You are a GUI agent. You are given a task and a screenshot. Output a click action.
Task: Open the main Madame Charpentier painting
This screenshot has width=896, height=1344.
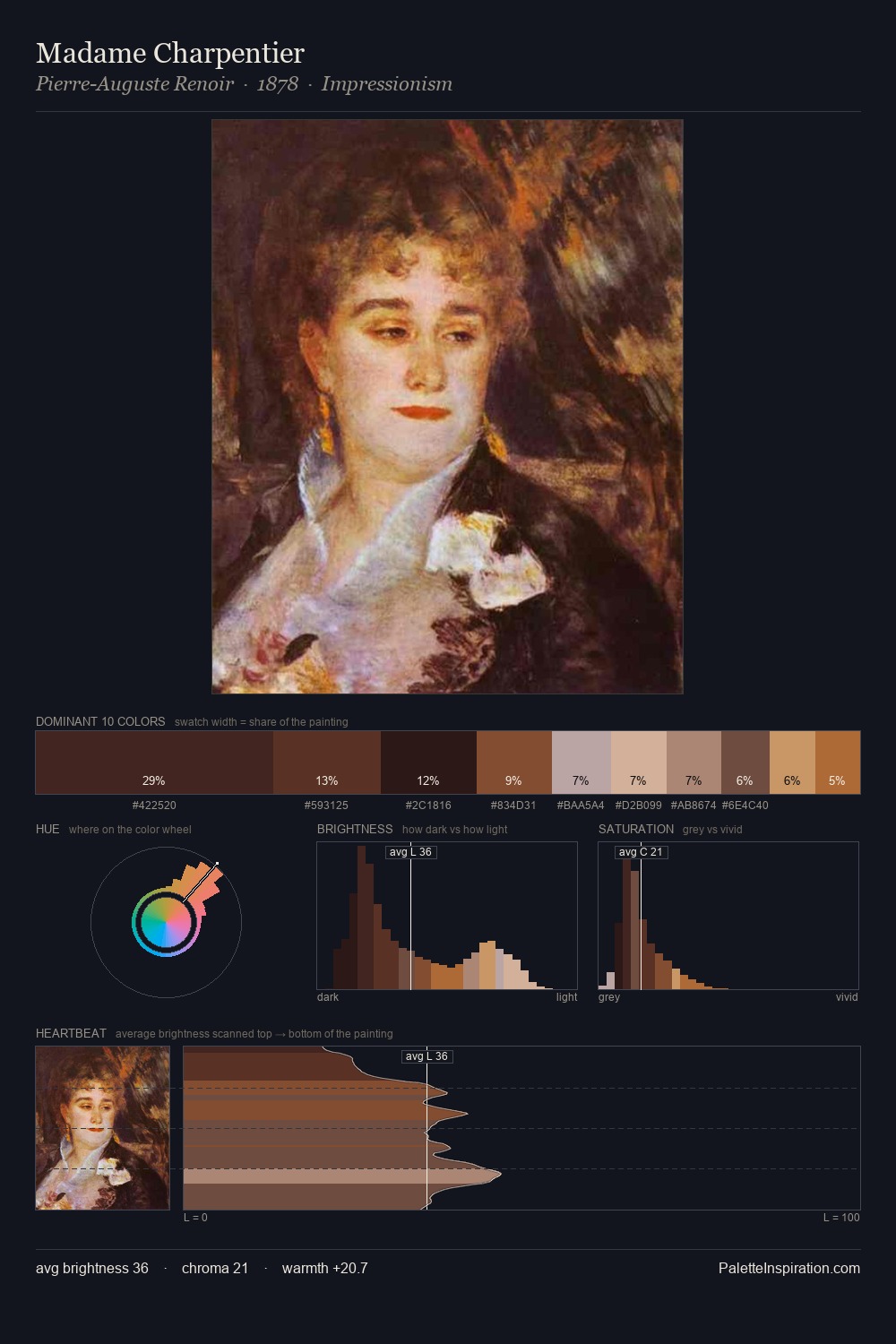[447, 407]
